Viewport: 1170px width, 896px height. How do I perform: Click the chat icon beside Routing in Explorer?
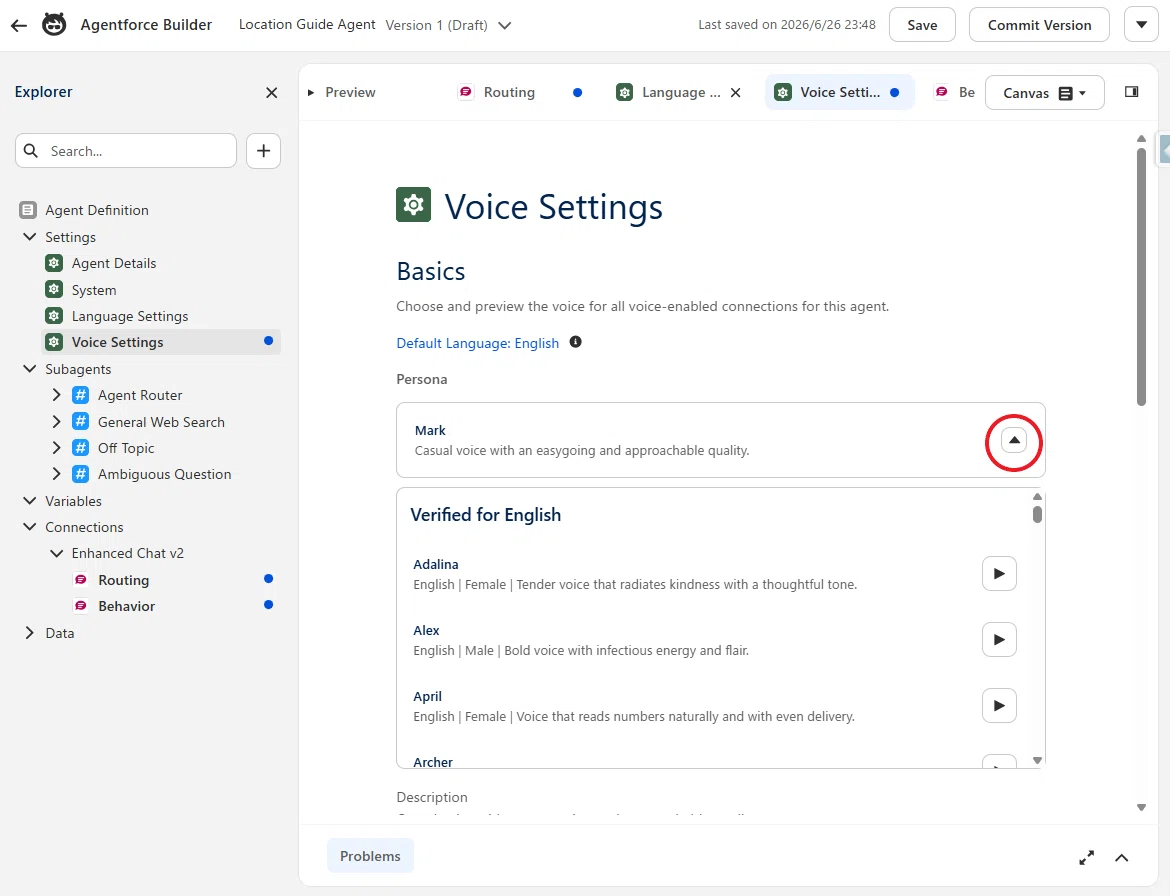point(81,580)
